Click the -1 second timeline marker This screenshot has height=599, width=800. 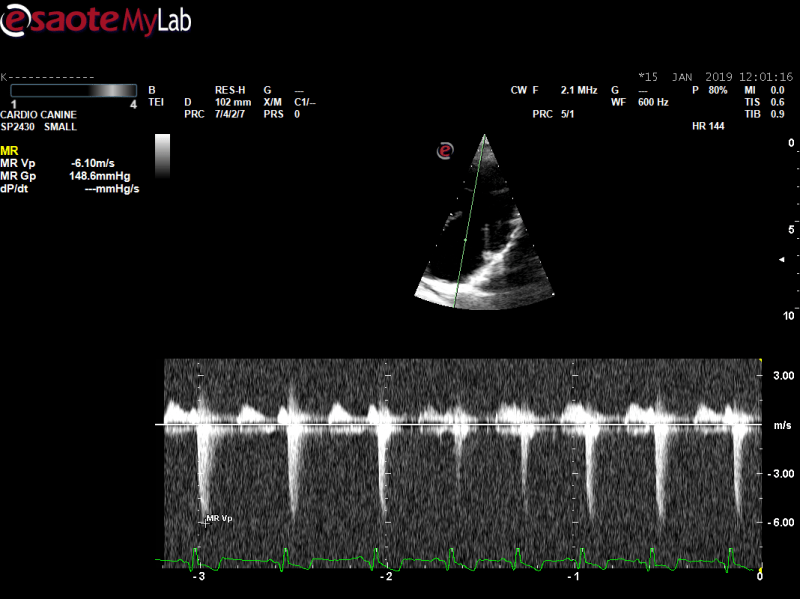(x=573, y=577)
